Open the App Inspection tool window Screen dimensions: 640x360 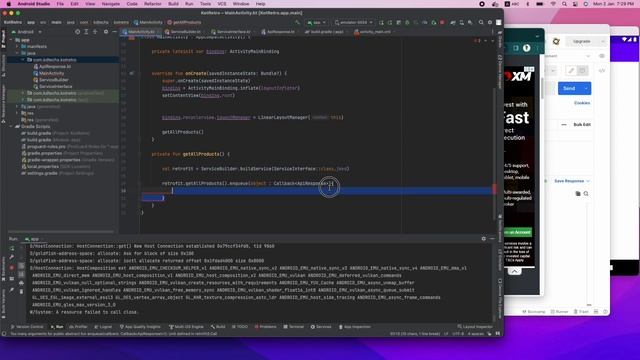(355, 327)
